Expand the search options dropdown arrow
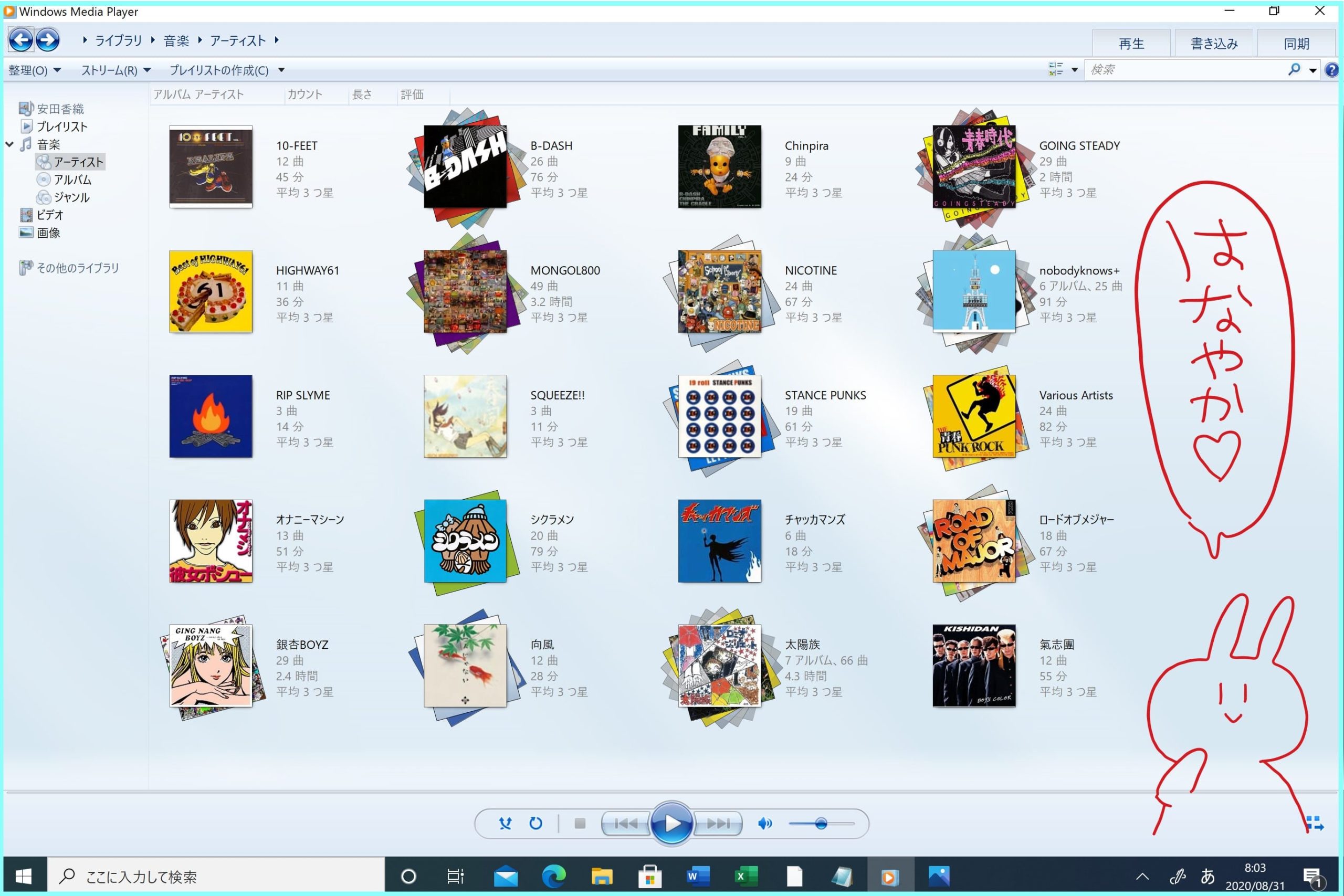 (x=1312, y=70)
